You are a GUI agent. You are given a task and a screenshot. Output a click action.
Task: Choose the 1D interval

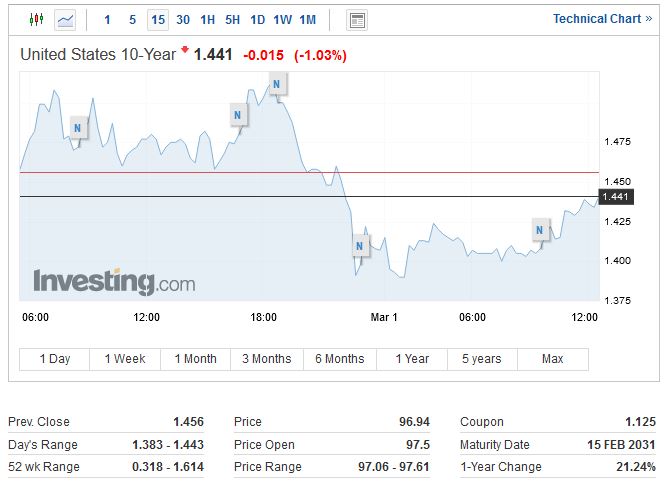point(257,19)
